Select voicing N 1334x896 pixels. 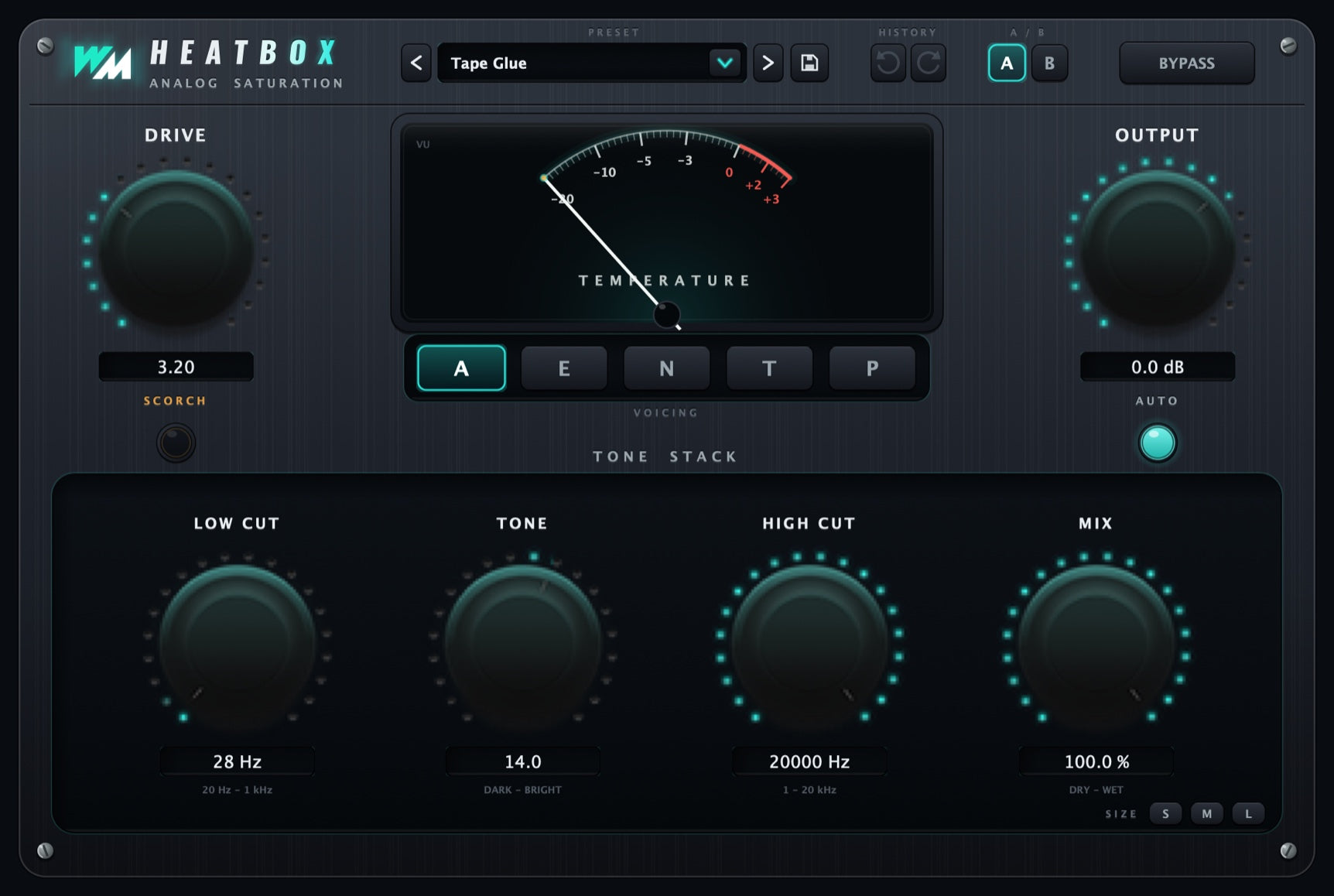click(x=666, y=368)
